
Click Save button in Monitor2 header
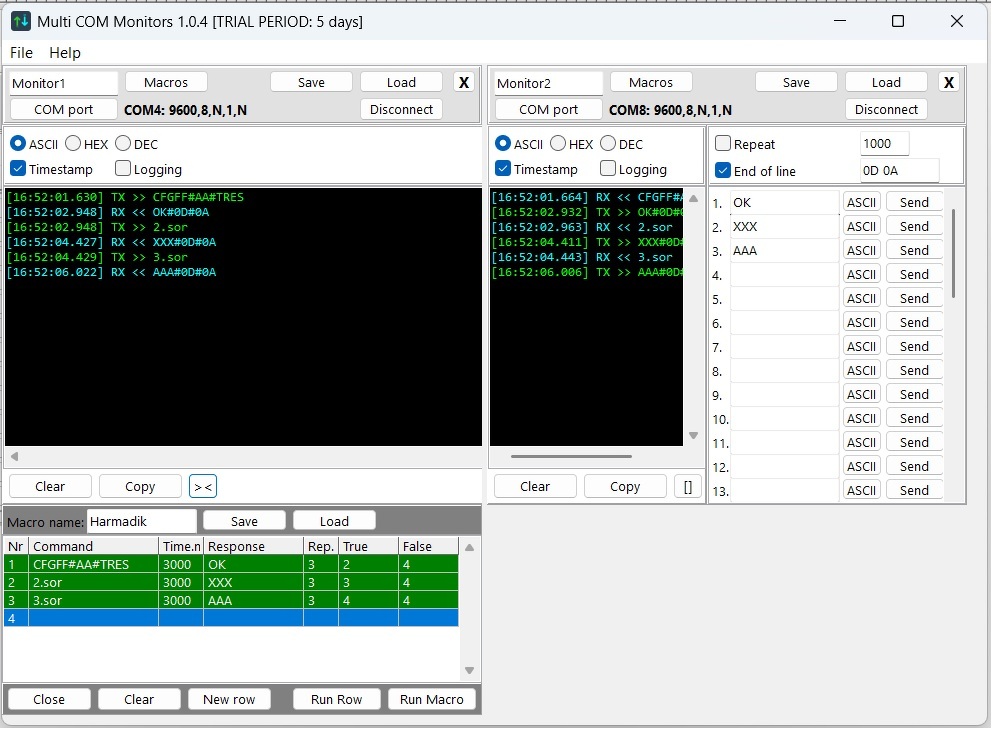[x=796, y=82]
